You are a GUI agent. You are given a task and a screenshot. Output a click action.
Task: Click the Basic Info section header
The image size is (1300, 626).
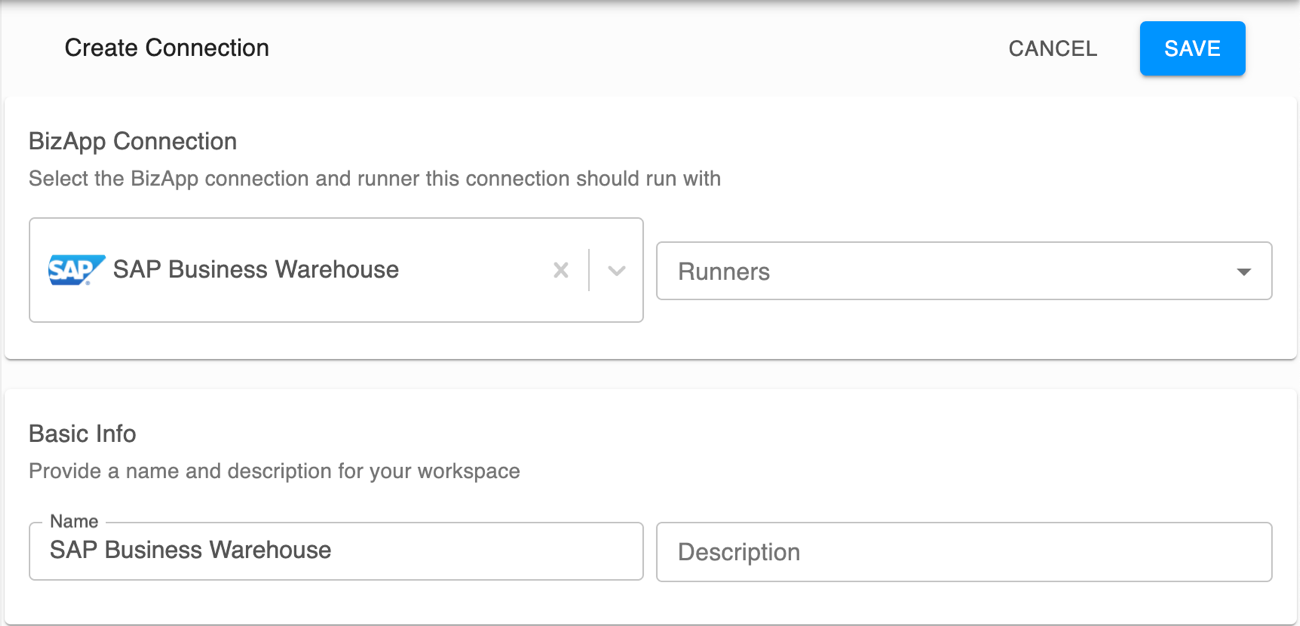pyautogui.click(x=83, y=434)
